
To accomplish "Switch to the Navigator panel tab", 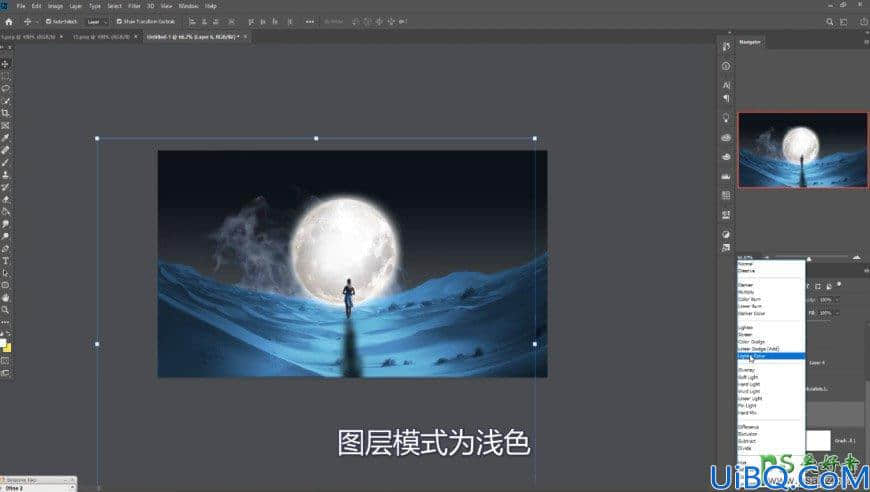I will pos(750,42).
